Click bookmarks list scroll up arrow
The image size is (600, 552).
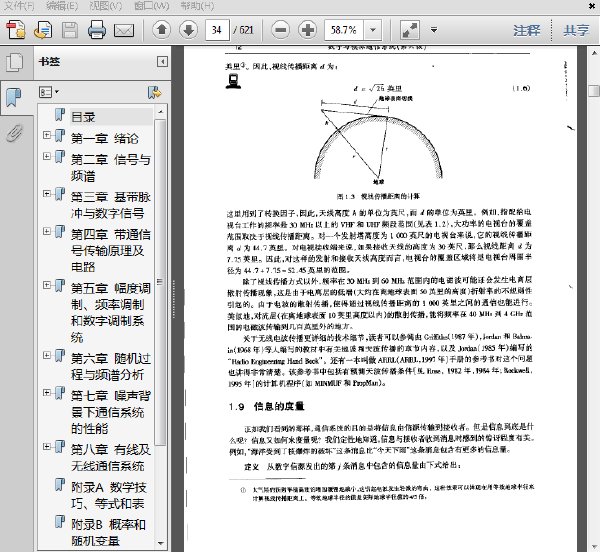[x=160, y=111]
